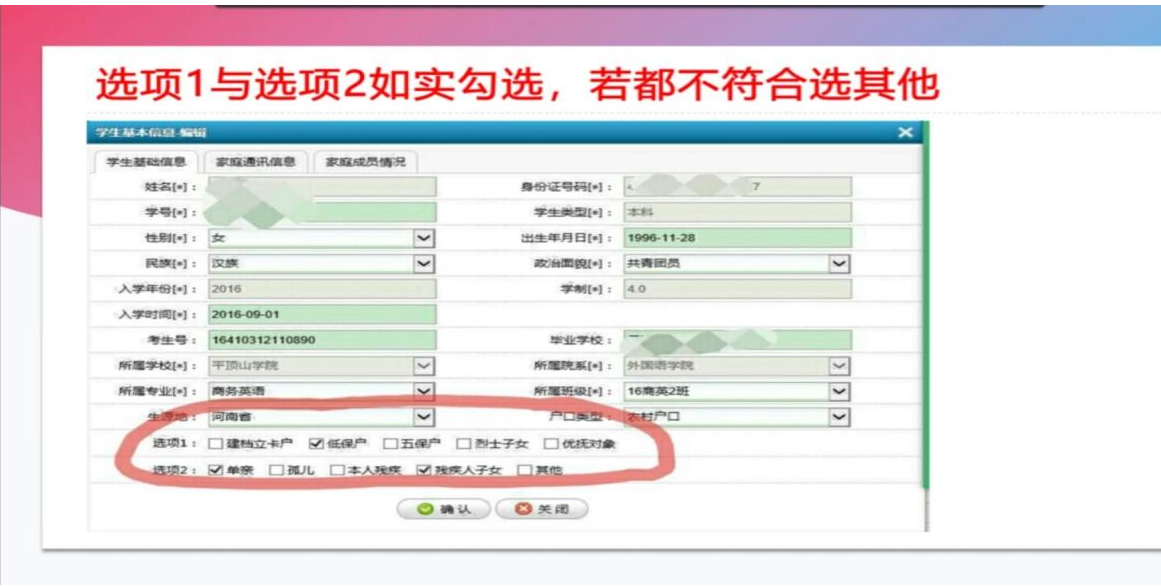The image size is (1161, 586).
Task: Click the 关闭 close button
Action: pyautogui.click(x=542, y=509)
